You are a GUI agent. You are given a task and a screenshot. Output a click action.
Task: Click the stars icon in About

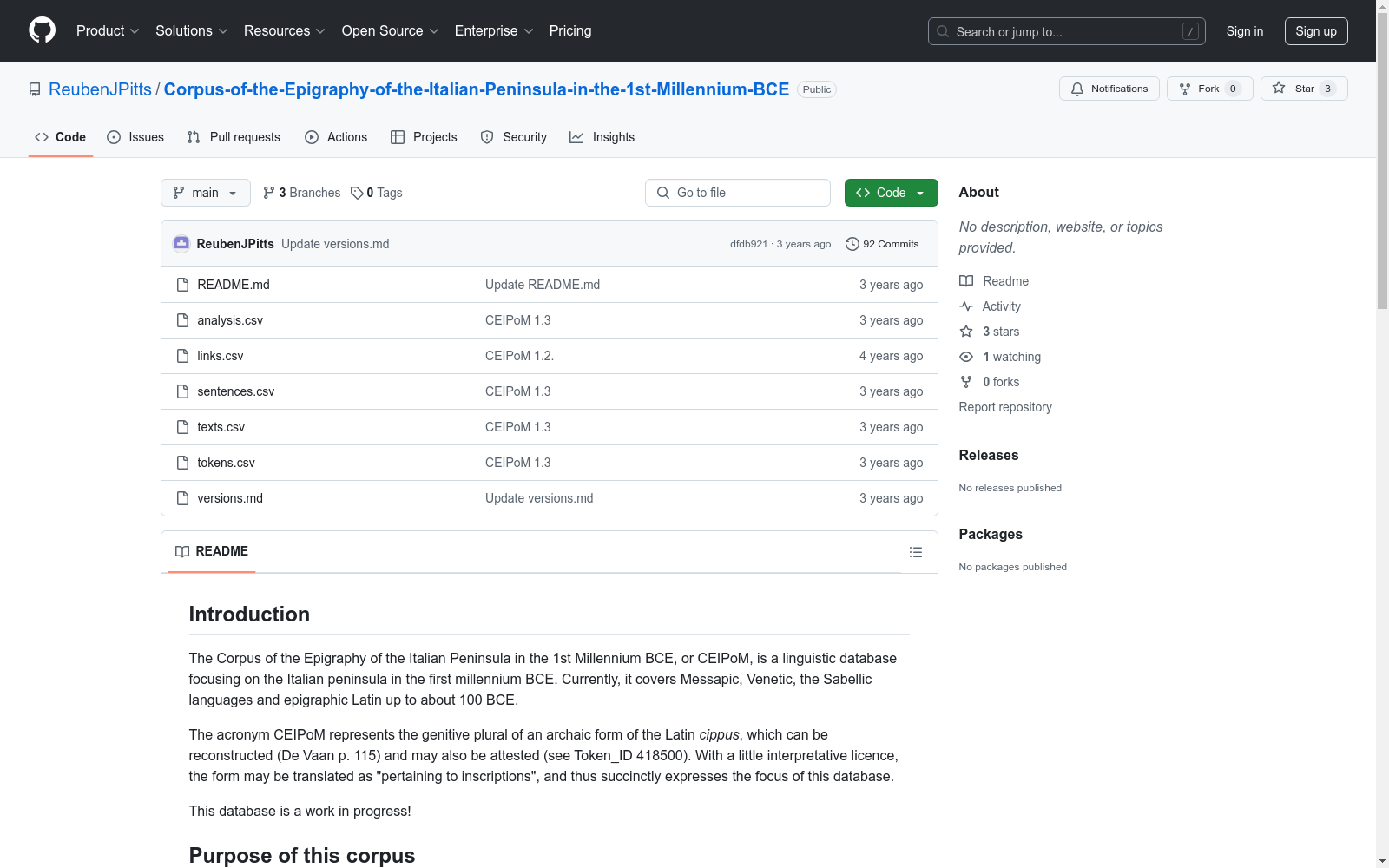[x=966, y=332]
